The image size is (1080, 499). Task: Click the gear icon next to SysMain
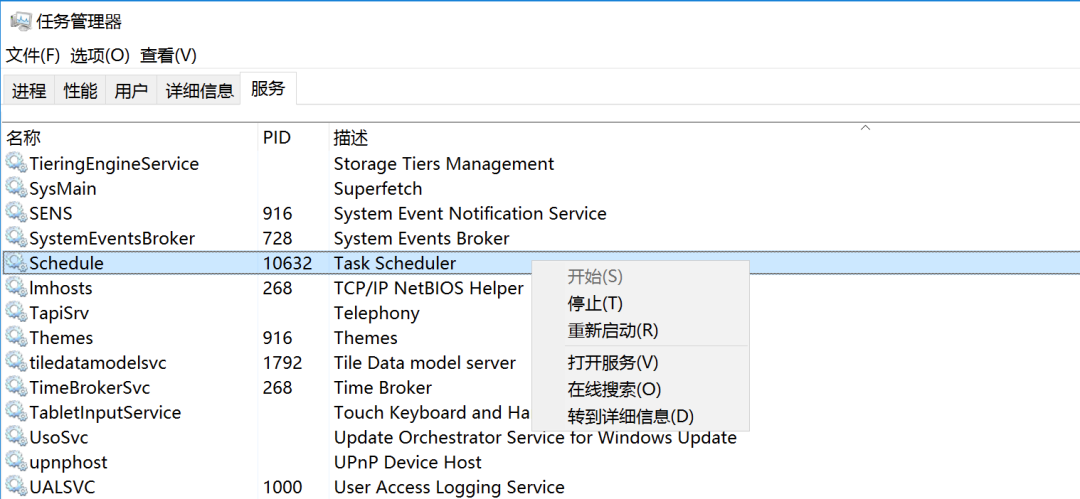16,188
